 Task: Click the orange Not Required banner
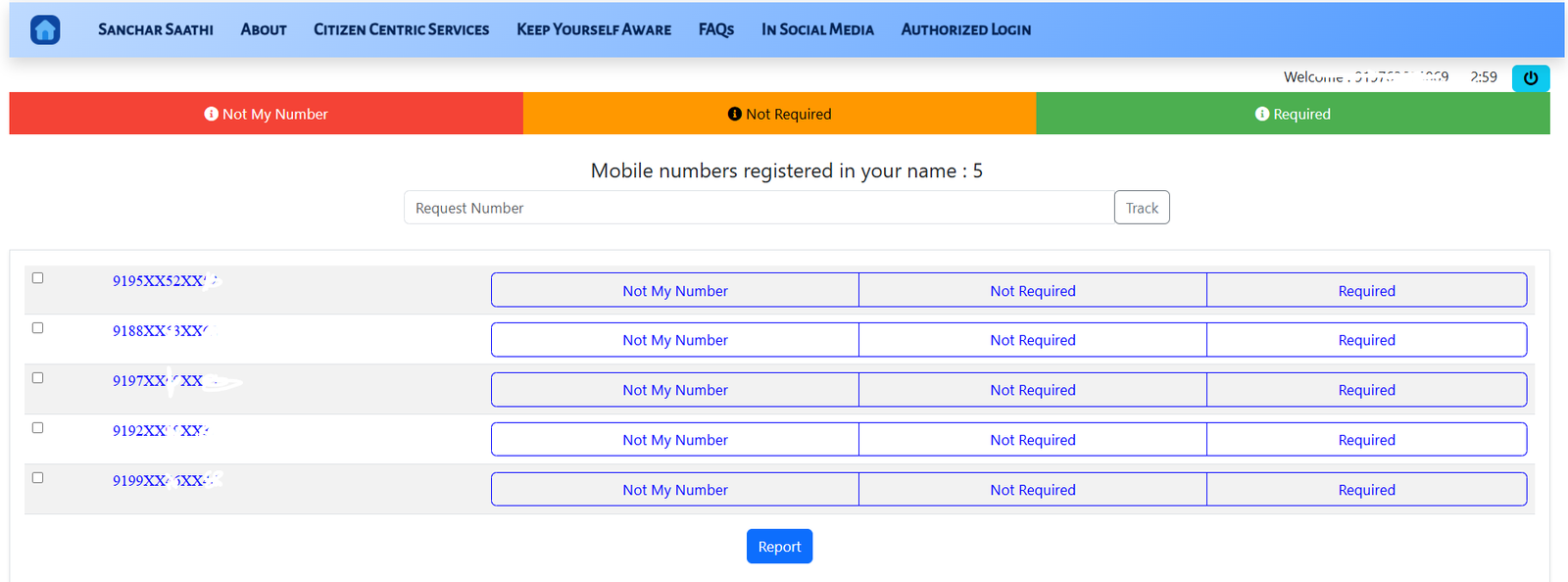point(779,114)
